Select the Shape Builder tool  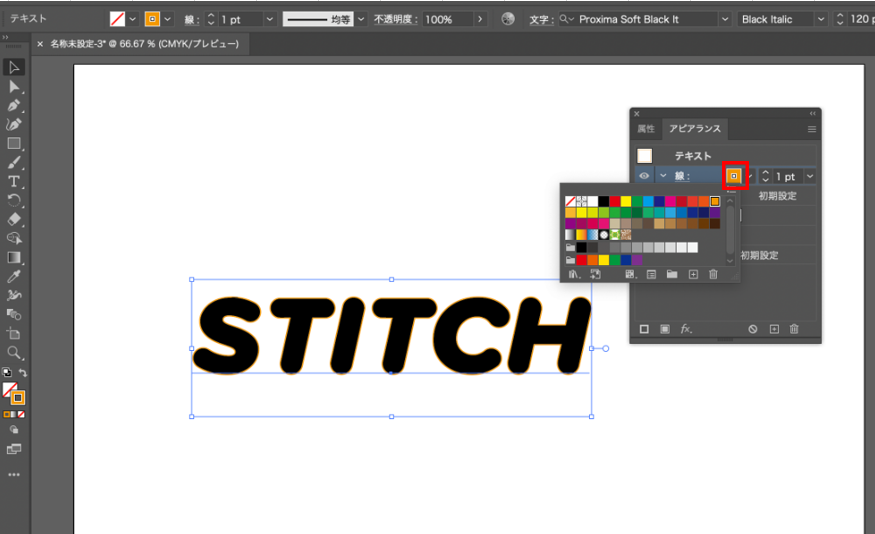point(14,238)
